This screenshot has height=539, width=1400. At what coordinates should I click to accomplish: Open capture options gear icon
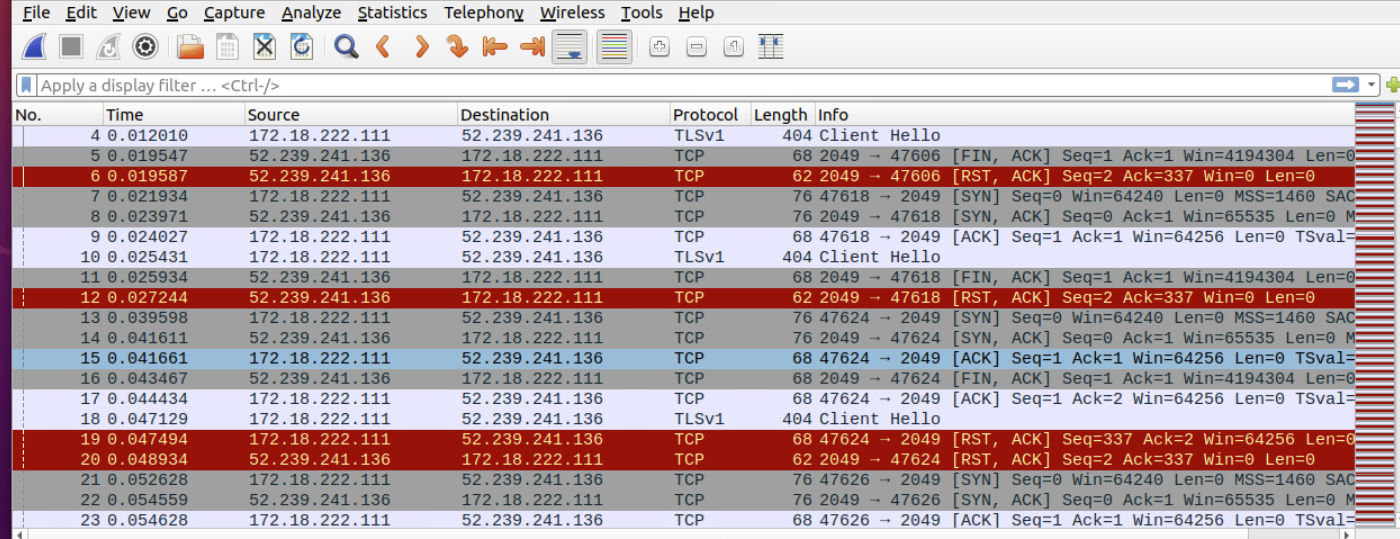pos(146,47)
